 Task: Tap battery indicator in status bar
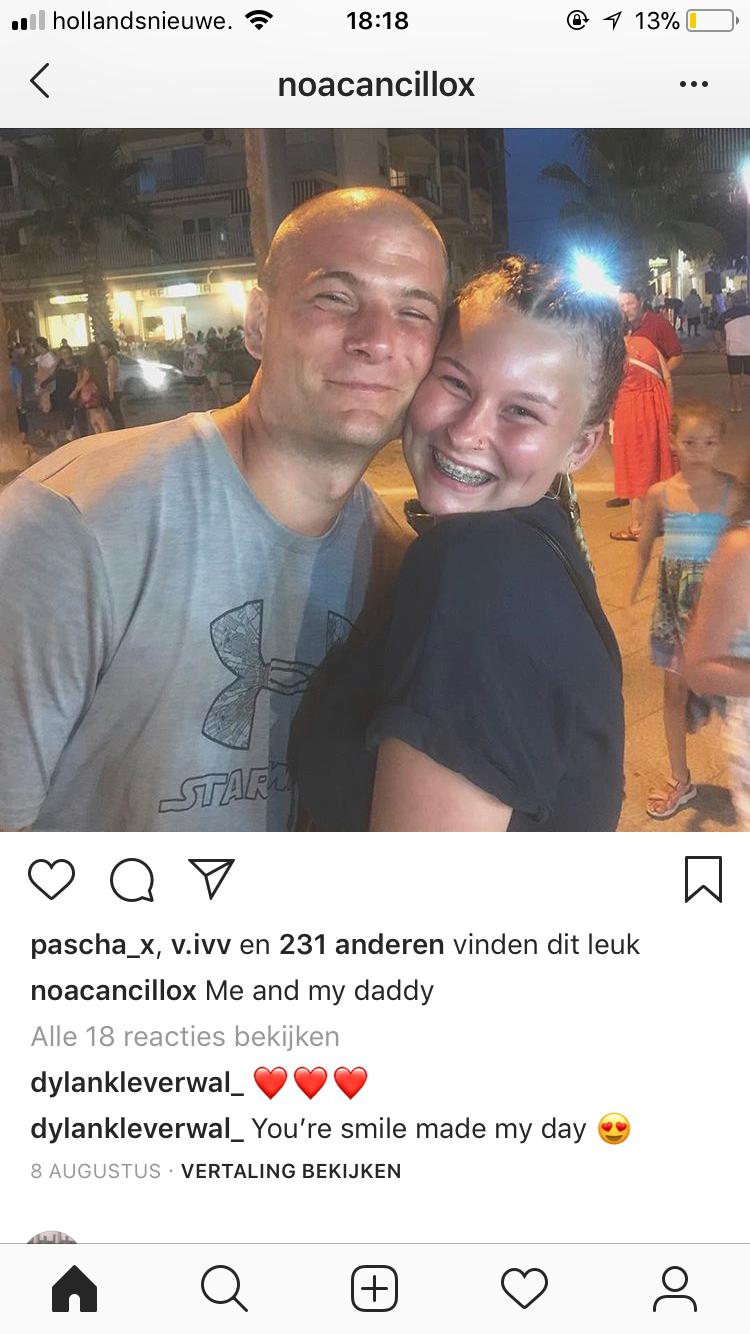pos(709,21)
